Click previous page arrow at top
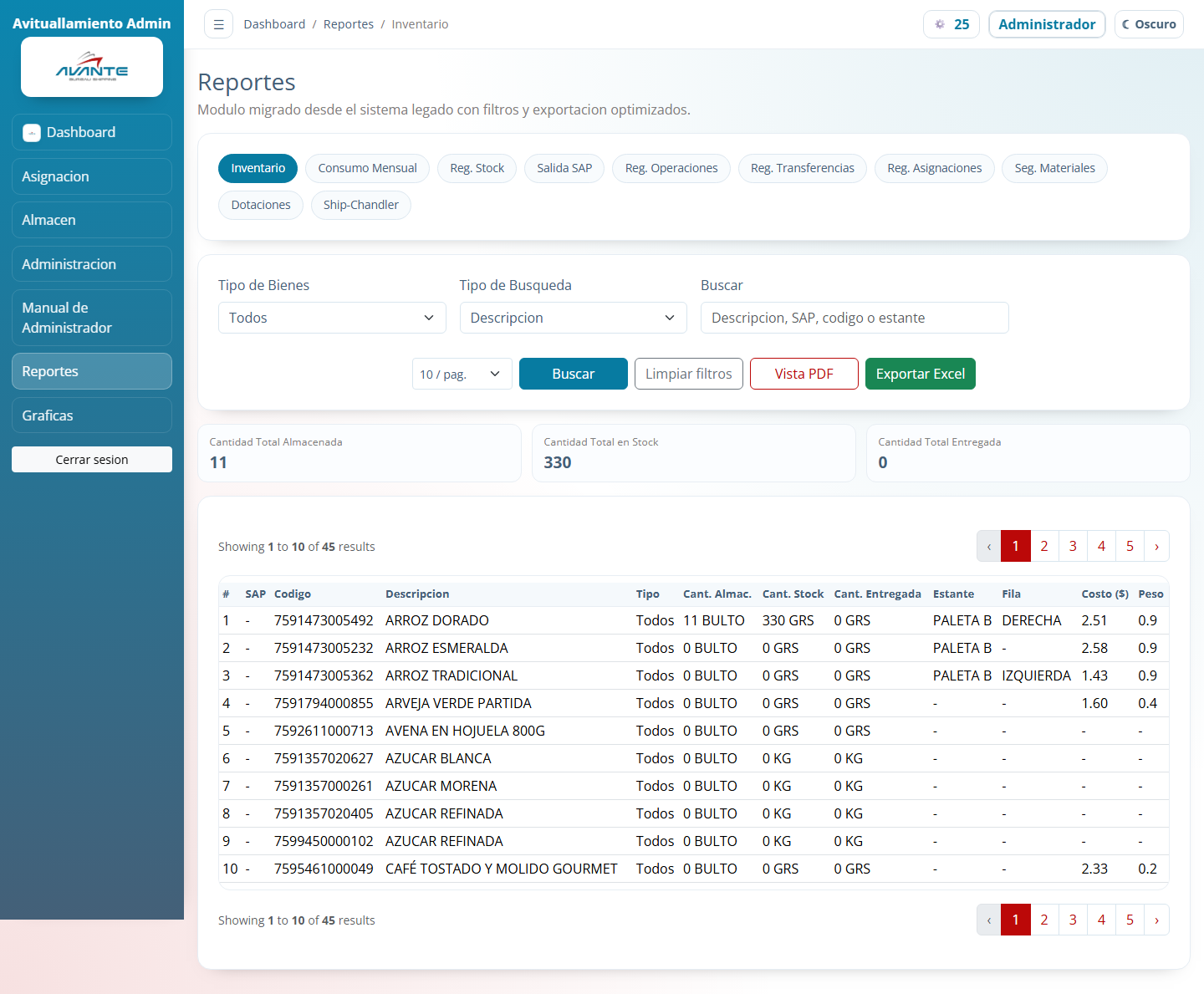 click(989, 547)
